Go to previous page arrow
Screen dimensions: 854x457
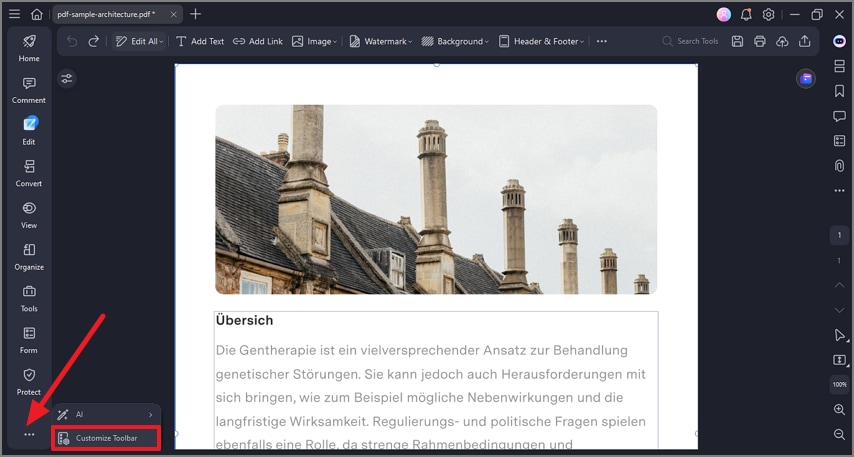(x=839, y=285)
